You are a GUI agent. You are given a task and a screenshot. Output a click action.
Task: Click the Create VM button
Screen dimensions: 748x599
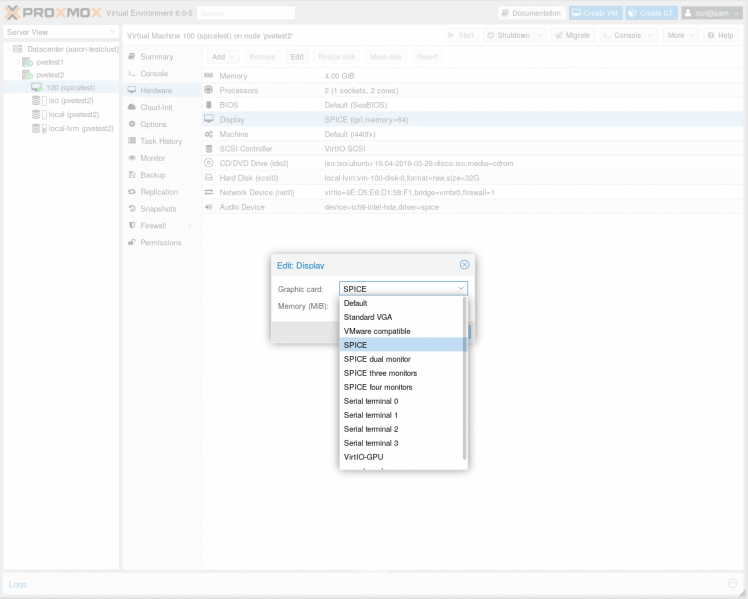pos(595,13)
